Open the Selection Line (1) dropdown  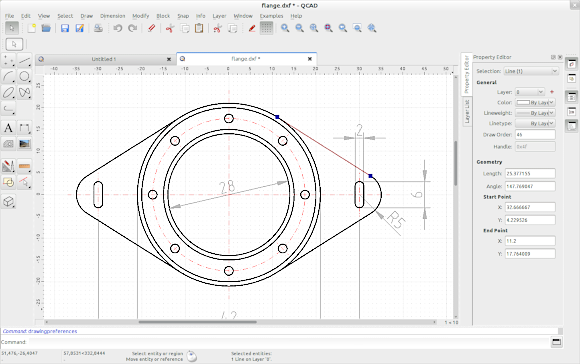pyautogui.click(x=531, y=71)
